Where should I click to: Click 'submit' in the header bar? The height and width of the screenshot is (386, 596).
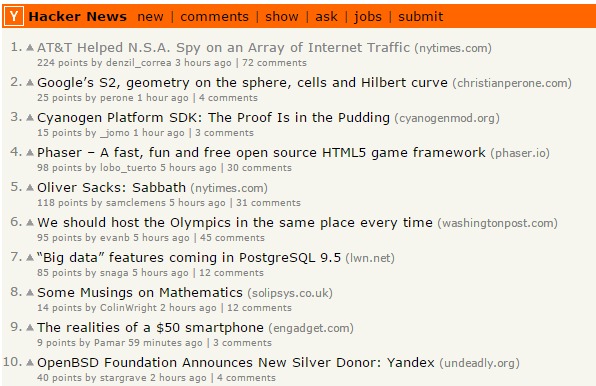[x=420, y=17]
